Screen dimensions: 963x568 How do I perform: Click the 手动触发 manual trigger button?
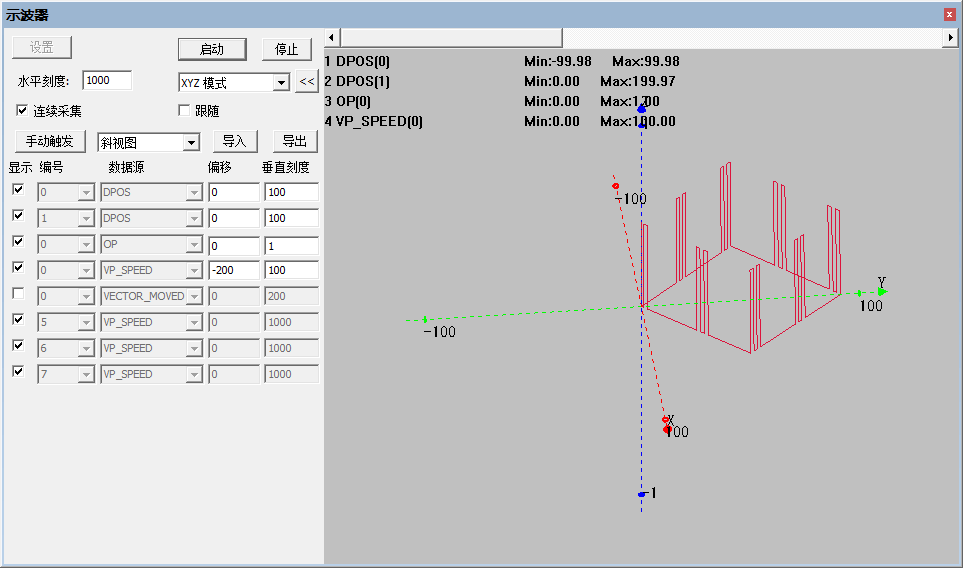coord(50,141)
